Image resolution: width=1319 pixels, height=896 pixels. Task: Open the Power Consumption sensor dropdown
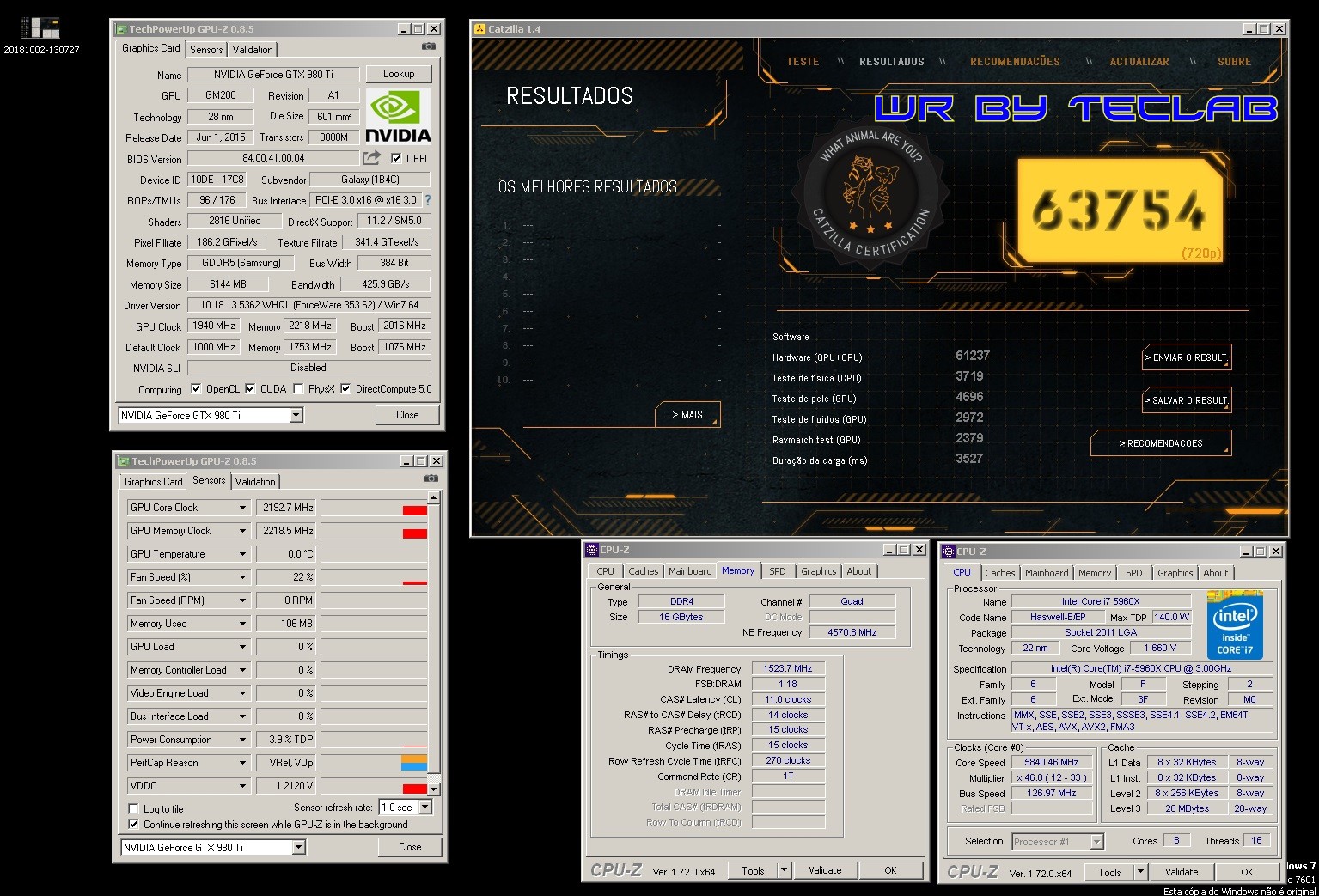pyautogui.click(x=242, y=740)
